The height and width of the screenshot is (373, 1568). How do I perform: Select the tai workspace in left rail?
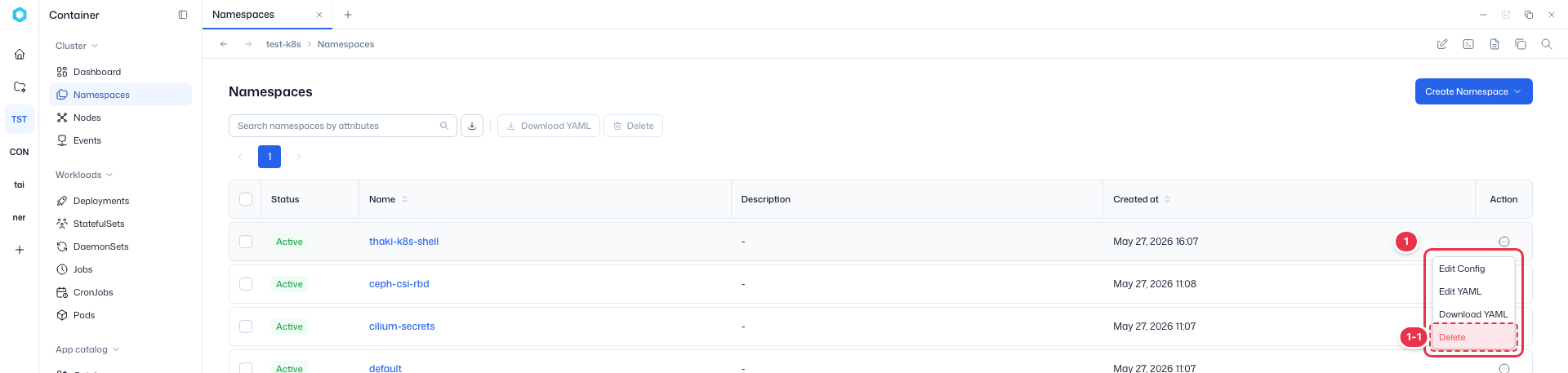coord(20,184)
